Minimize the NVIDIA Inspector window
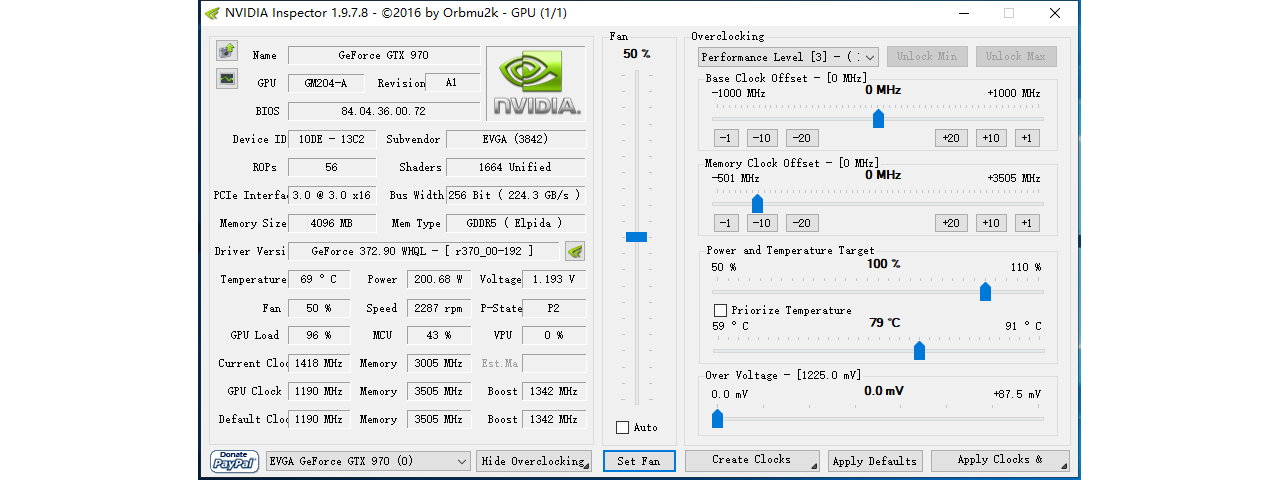Viewport: 1280px width, 480px height. pyautogui.click(x=964, y=13)
